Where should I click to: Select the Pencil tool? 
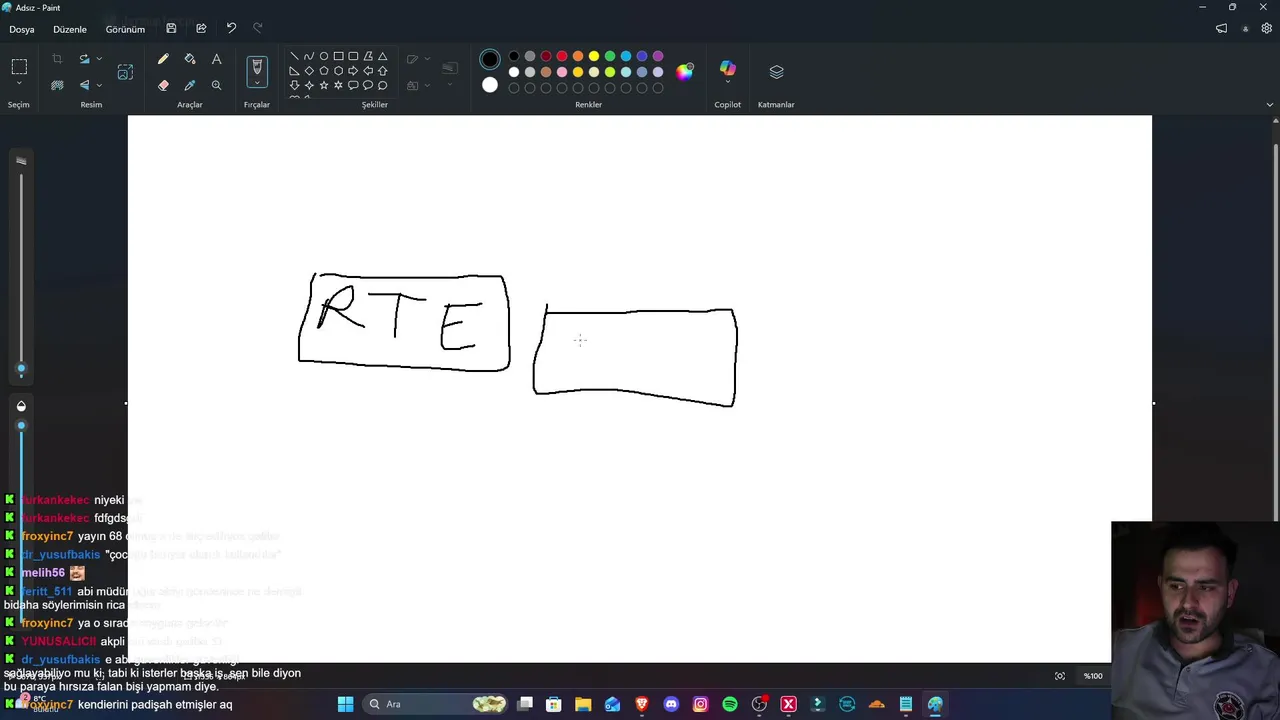point(163,59)
